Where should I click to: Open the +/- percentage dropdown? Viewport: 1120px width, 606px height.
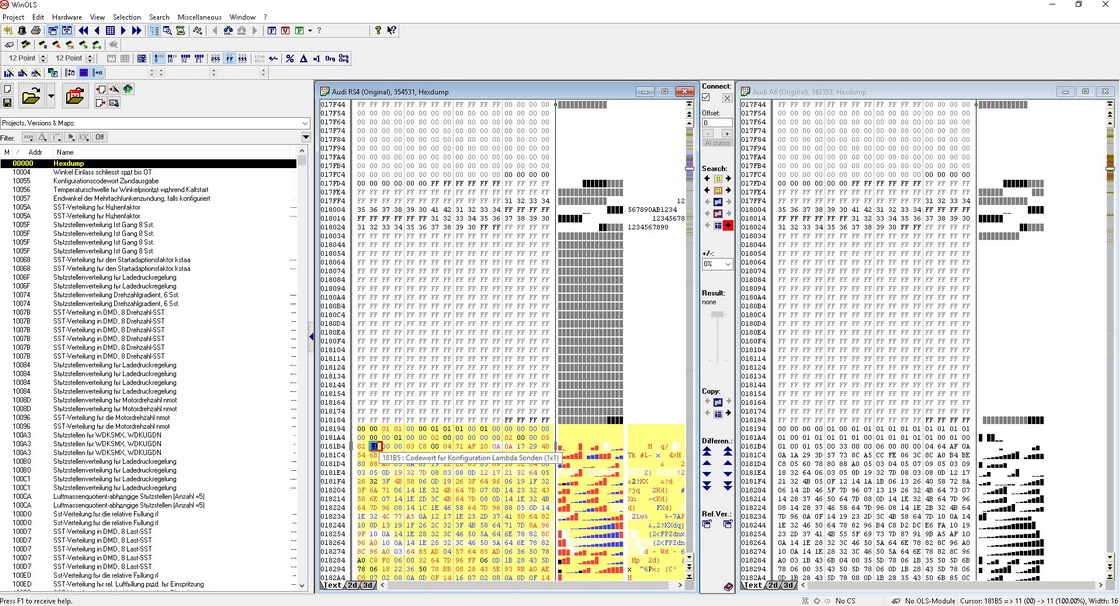727,265
